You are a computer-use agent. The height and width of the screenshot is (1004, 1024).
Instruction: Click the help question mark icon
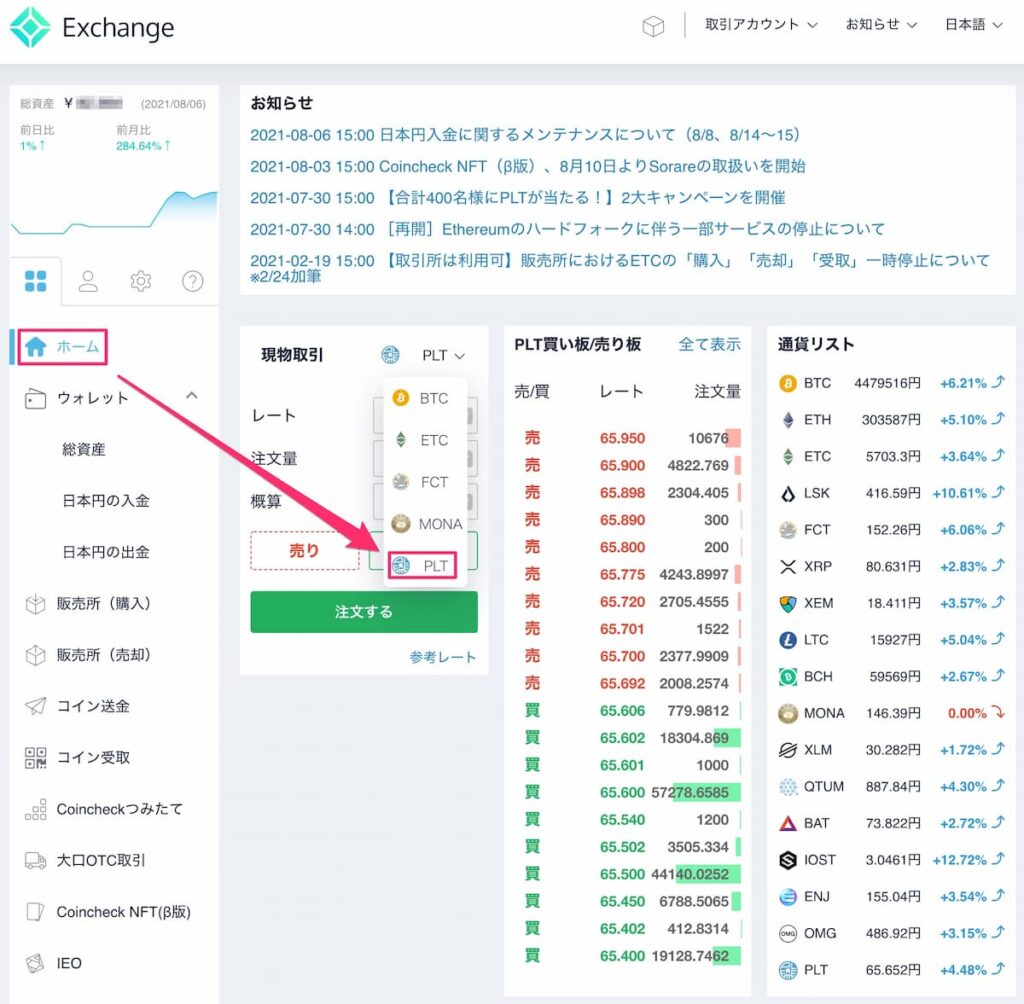(192, 281)
